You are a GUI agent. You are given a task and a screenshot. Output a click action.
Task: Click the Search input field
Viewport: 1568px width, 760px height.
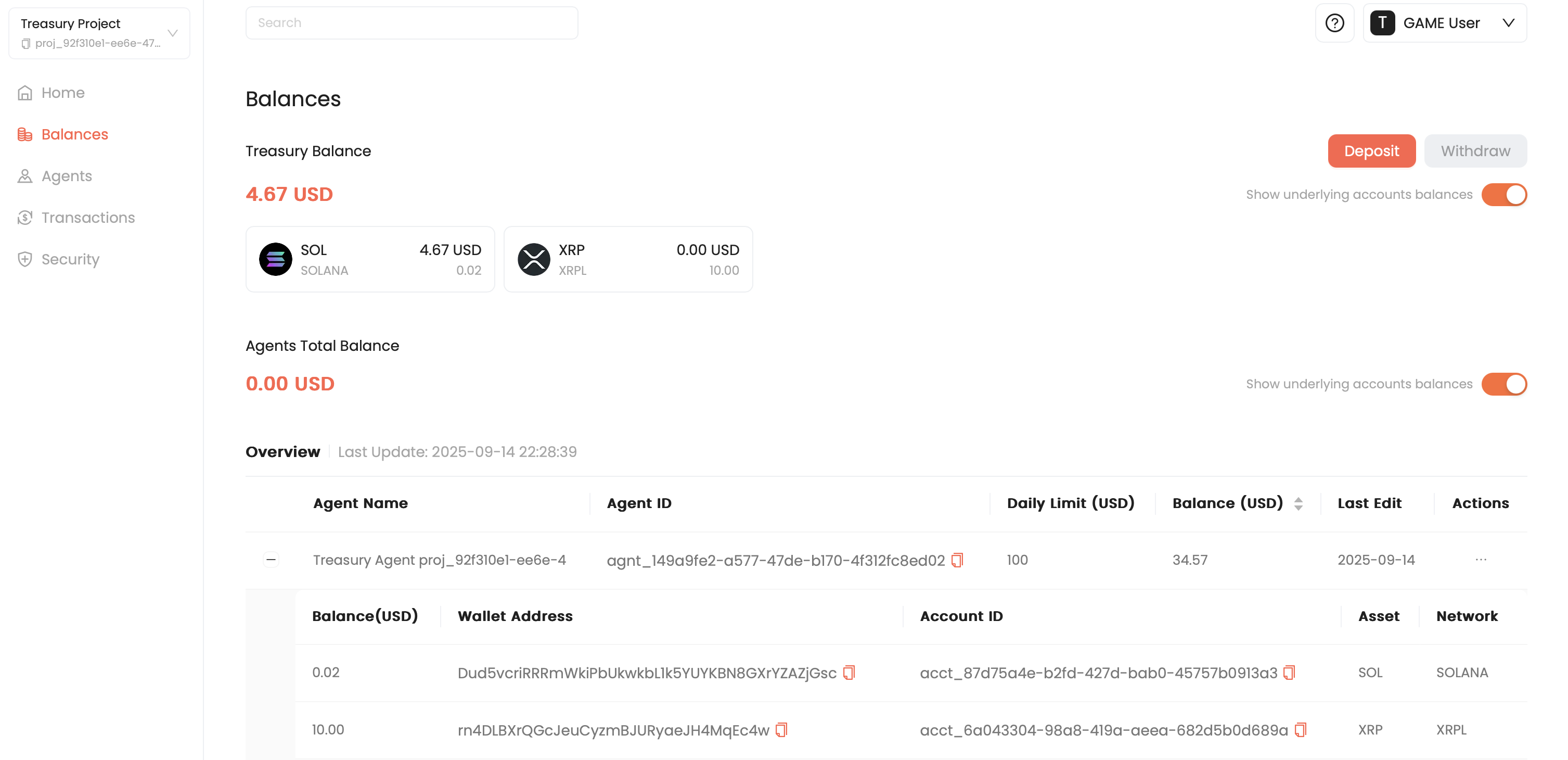click(x=412, y=23)
